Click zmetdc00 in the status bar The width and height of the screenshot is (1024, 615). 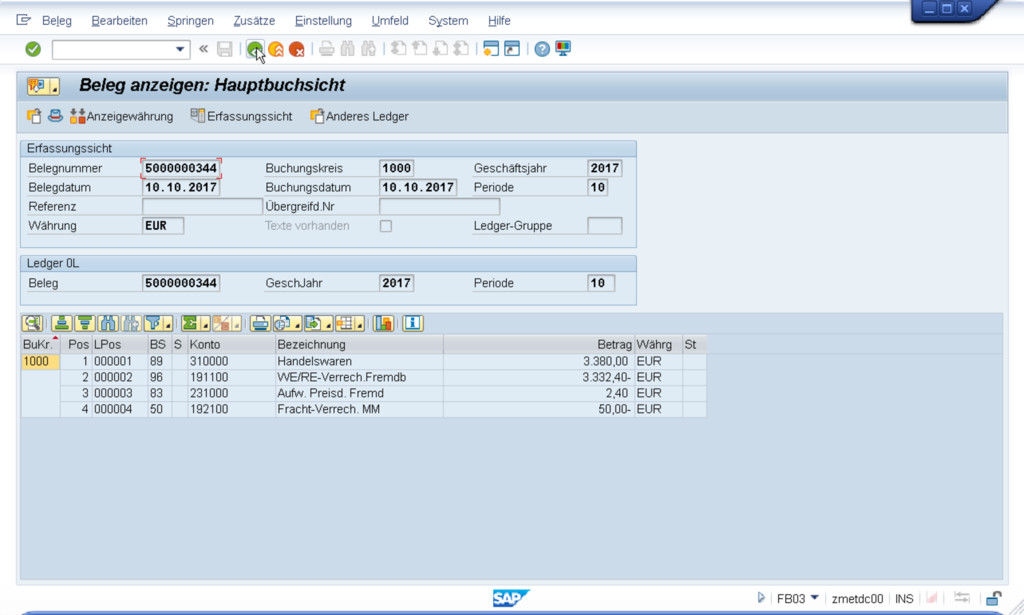pyautogui.click(x=857, y=599)
